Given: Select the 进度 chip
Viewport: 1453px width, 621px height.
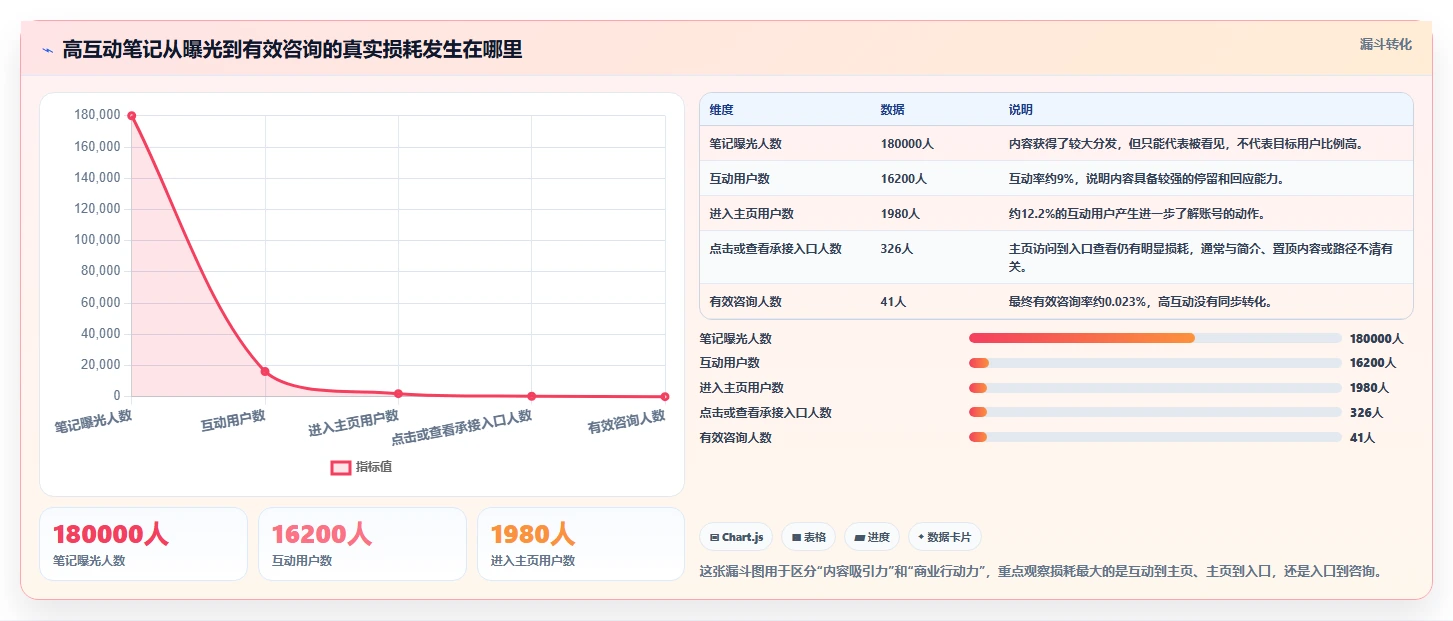Looking at the screenshot, I should pos(872,537).
